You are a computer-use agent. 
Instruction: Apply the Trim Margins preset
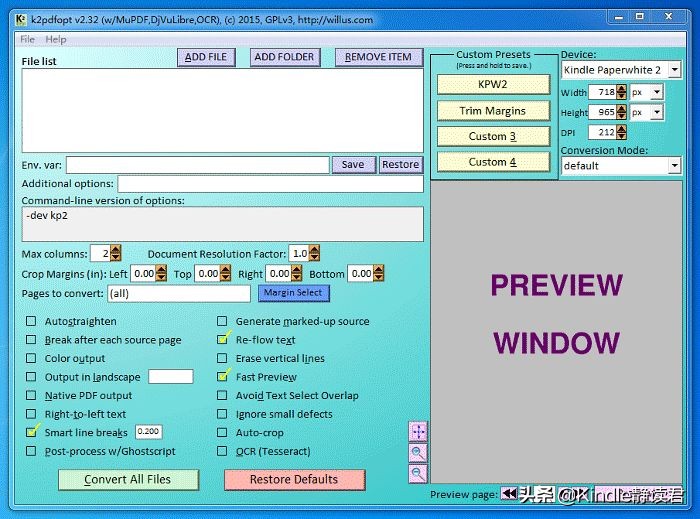coord(493,111)
